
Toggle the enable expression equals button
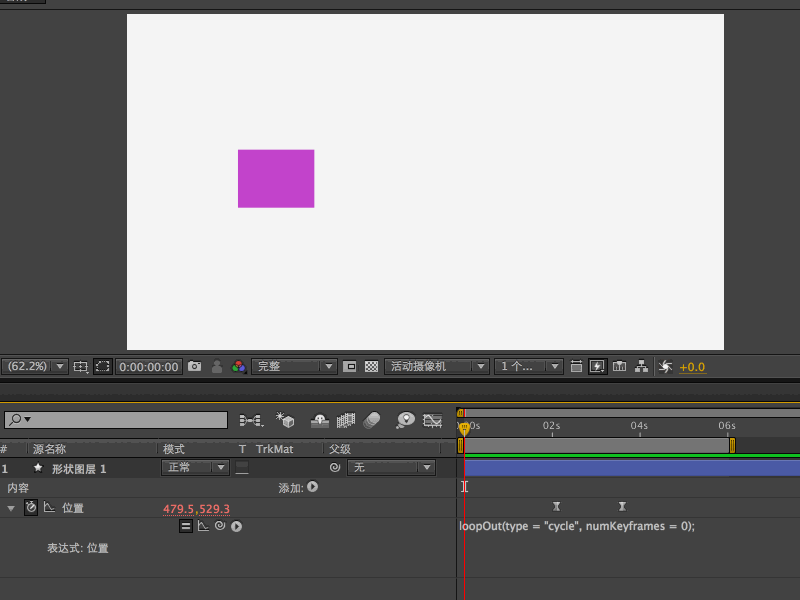[186, 526]
